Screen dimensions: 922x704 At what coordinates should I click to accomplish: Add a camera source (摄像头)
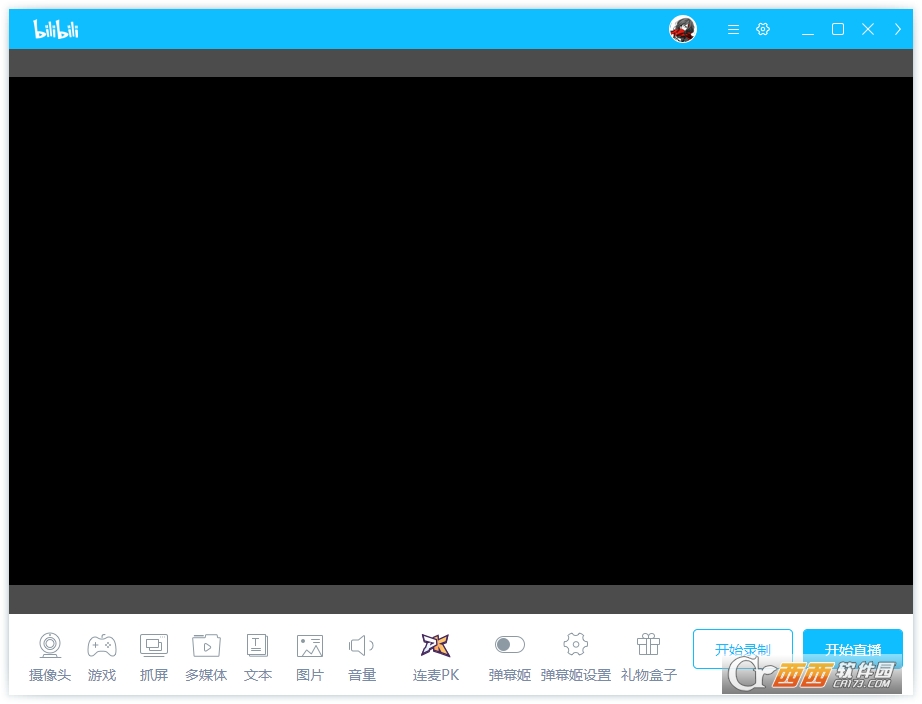click(x=50, y=656)
